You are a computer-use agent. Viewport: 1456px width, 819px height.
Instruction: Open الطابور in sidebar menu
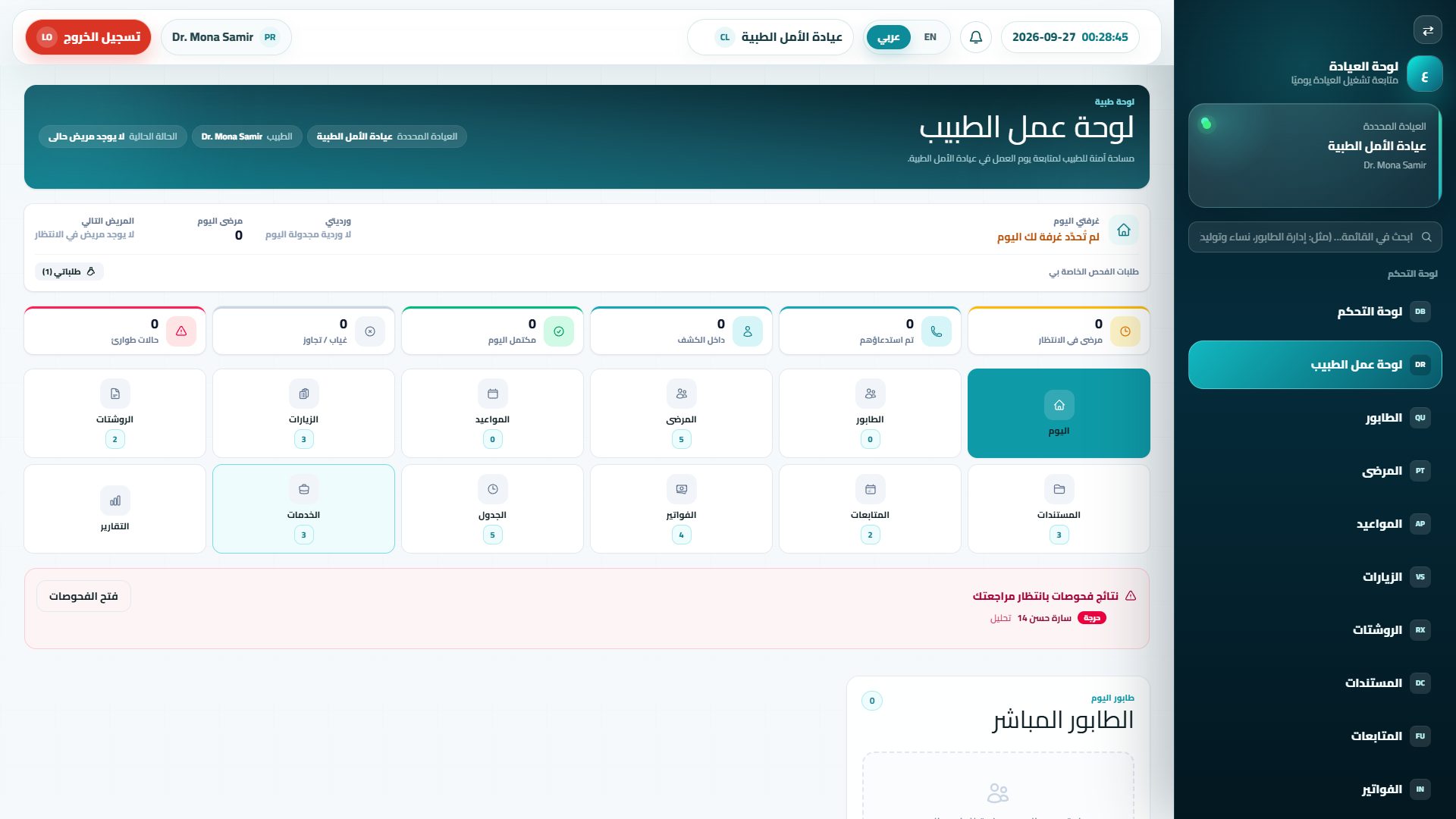pos(1315,418)
